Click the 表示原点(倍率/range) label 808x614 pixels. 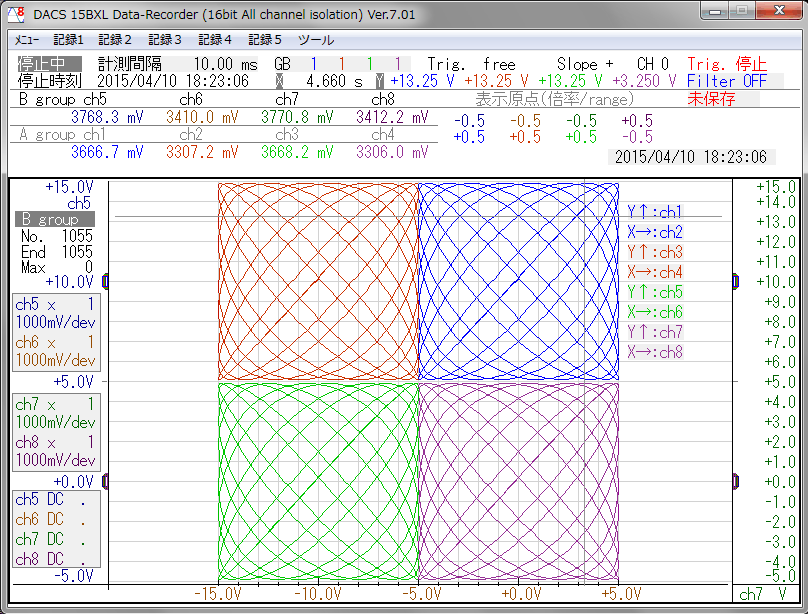tap(554, 99)
